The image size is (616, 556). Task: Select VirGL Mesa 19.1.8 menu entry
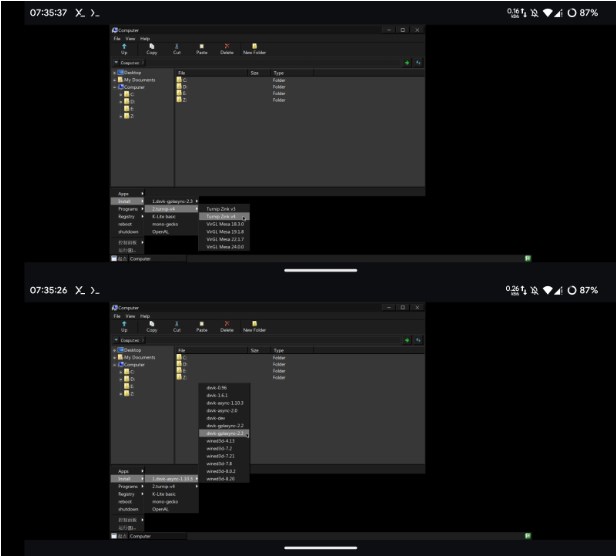[225, 231]
